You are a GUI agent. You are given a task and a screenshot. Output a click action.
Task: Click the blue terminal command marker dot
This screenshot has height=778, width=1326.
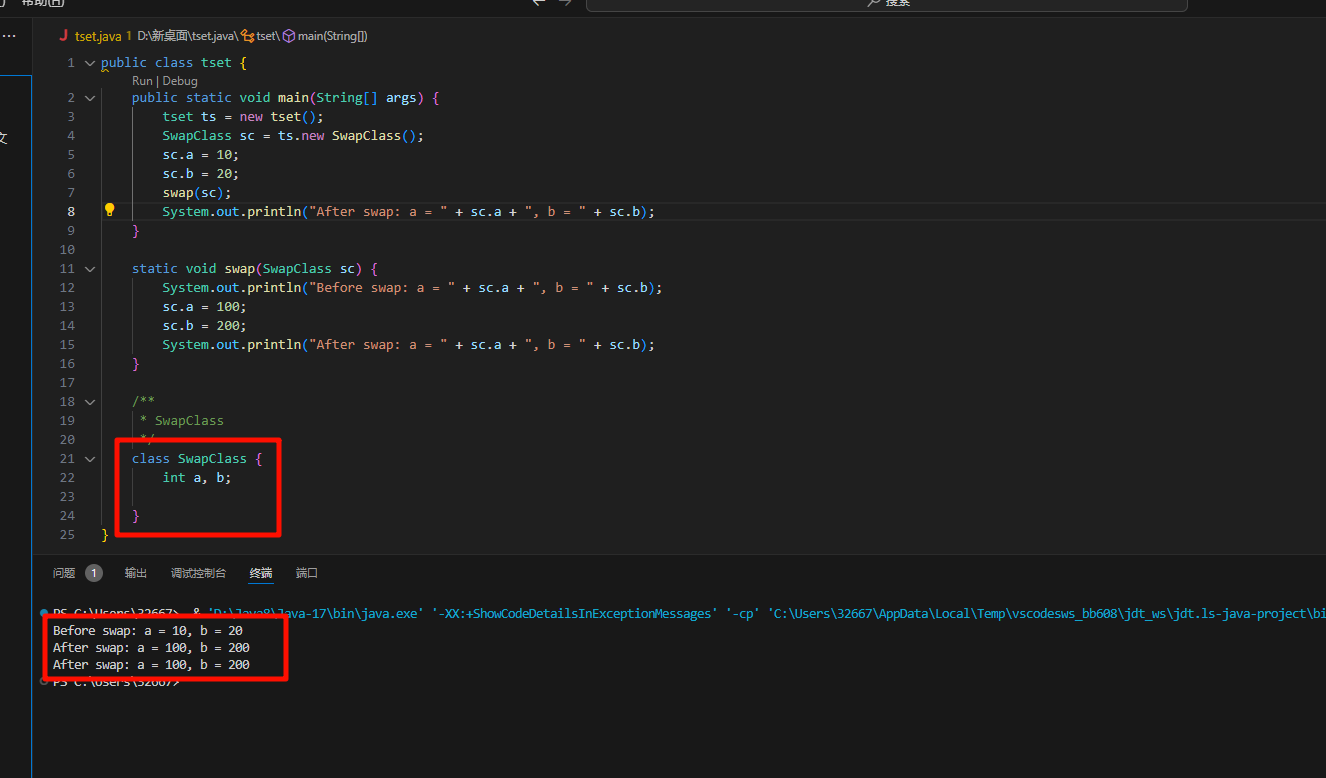[x=44, y=612]
